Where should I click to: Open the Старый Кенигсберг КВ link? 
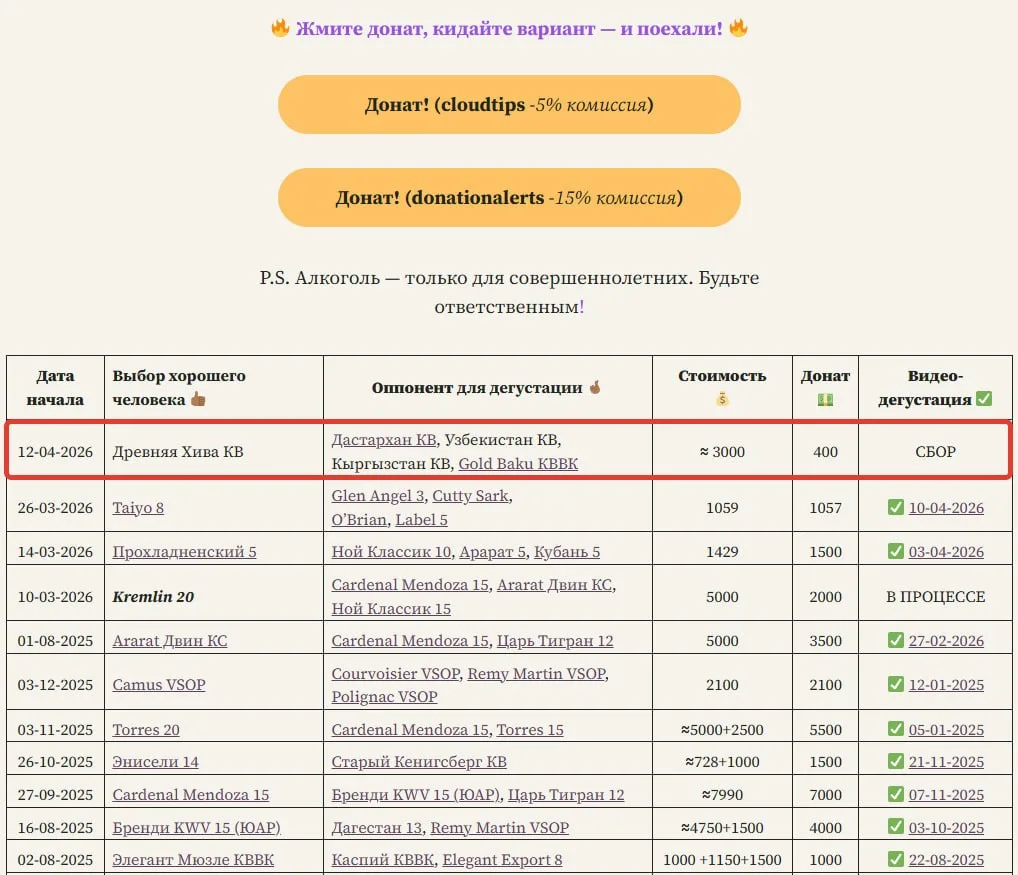click(x=419, y=761)
